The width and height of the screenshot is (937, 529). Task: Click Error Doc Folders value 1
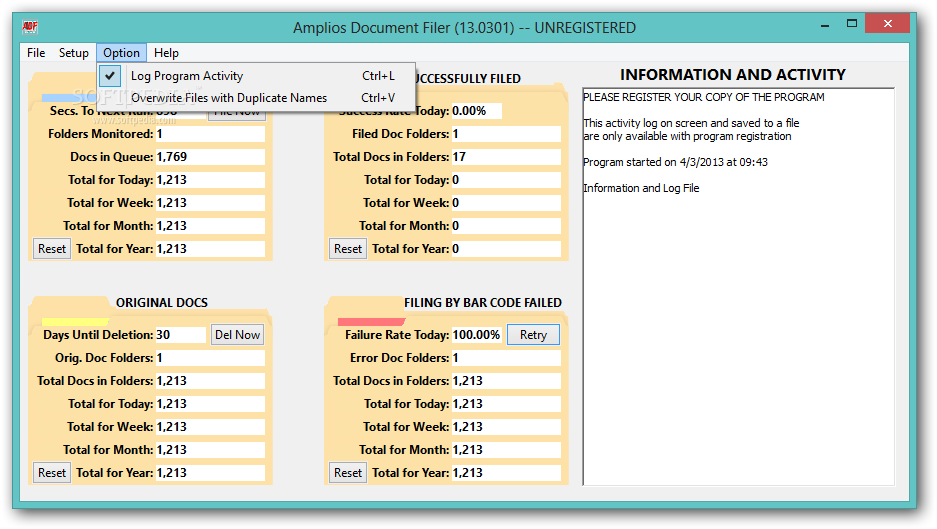point(506,358)
